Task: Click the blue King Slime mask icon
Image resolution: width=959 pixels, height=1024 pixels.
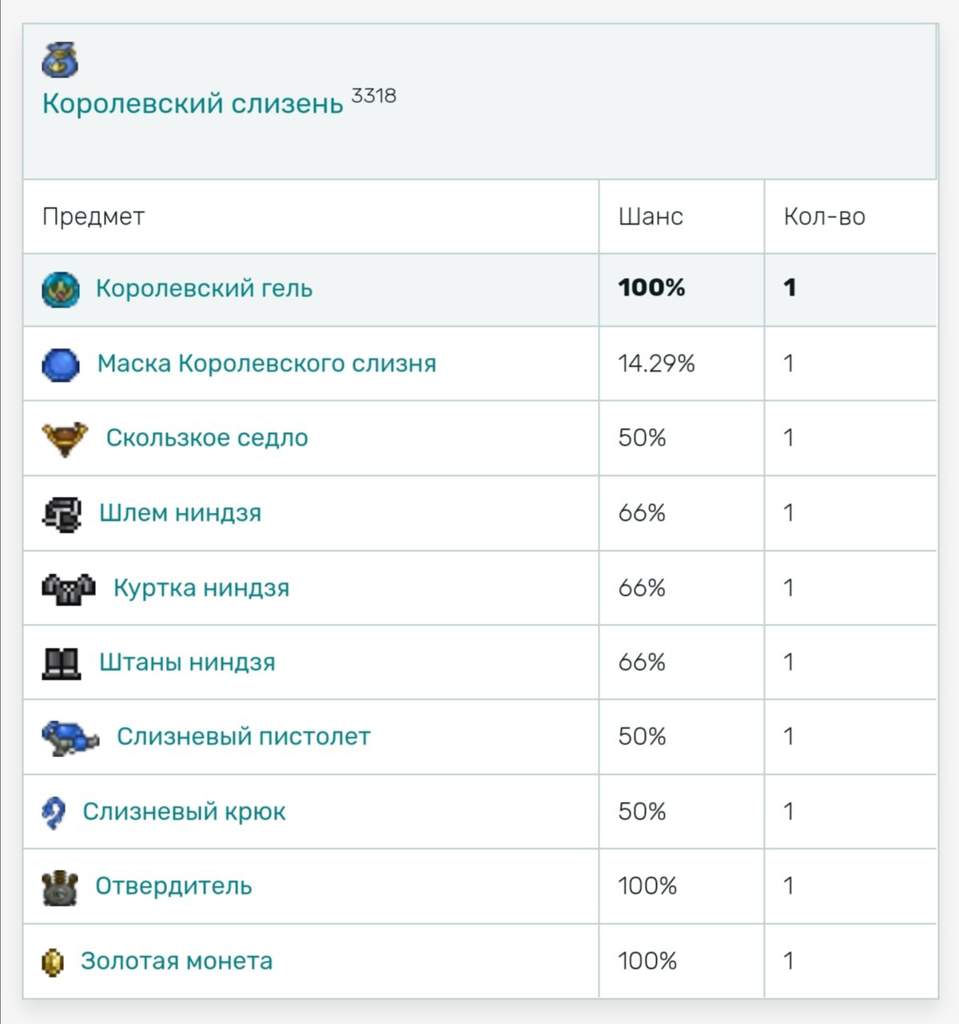Action: [61, 364]
